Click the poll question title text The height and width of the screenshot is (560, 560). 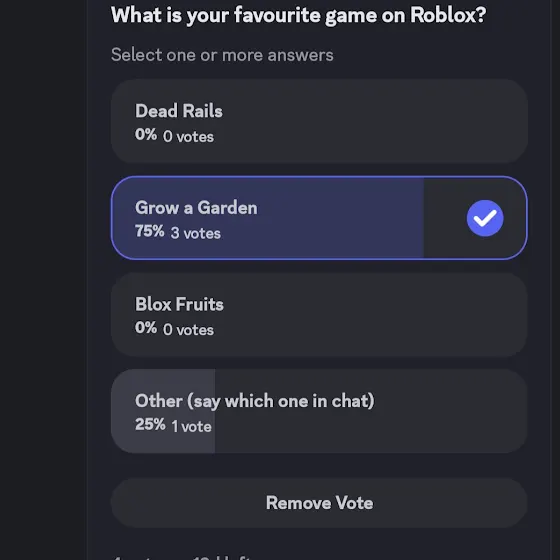(299, 16)
